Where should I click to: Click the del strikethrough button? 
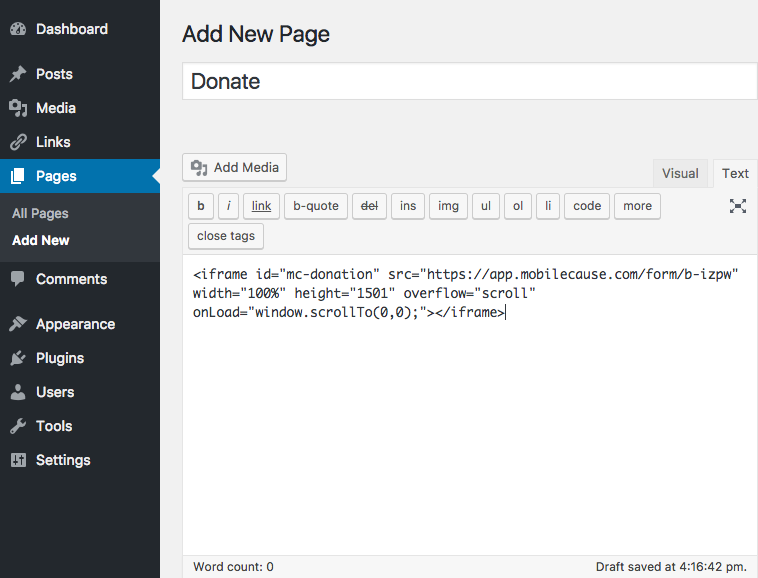[369, 206]
